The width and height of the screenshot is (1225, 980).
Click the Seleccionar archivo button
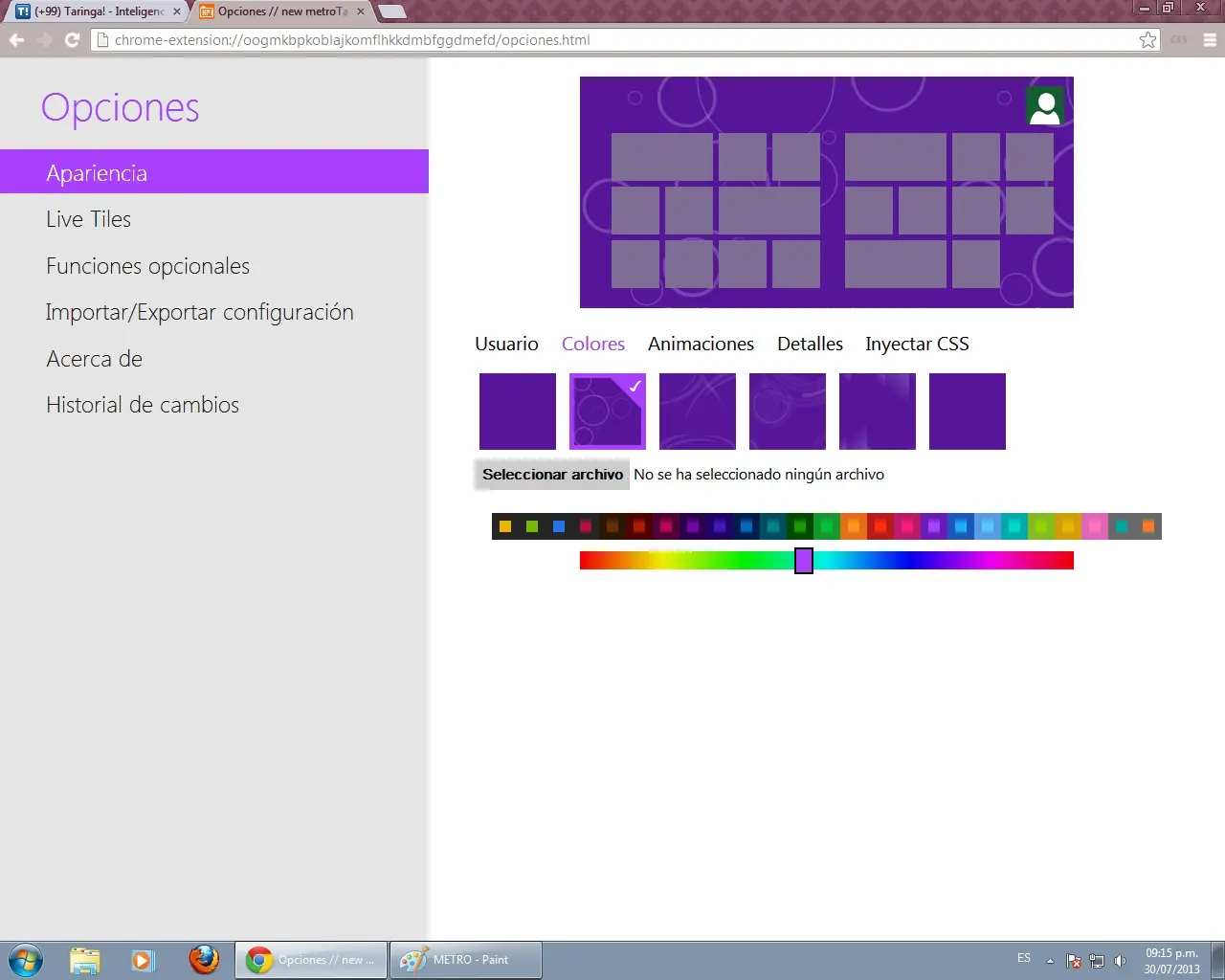point(552,475)
